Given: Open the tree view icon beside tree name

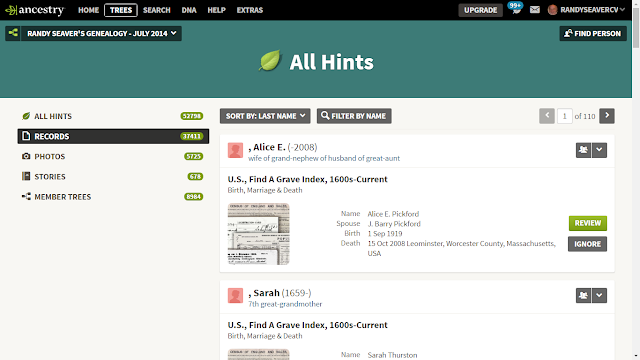Looking at the screenshot, I should (x=13, y=33).
